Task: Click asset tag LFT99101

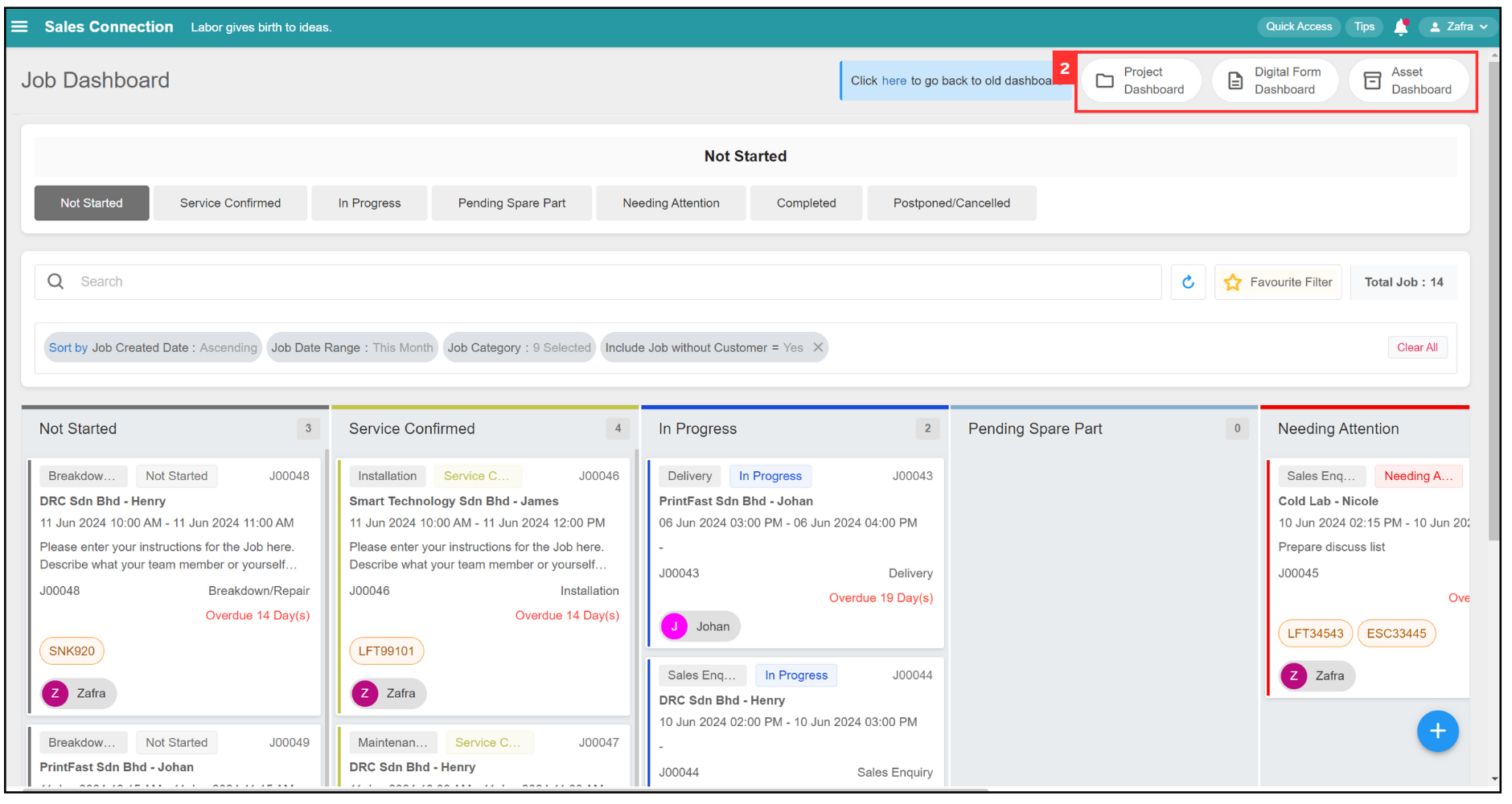Action: tap(386, 651)
